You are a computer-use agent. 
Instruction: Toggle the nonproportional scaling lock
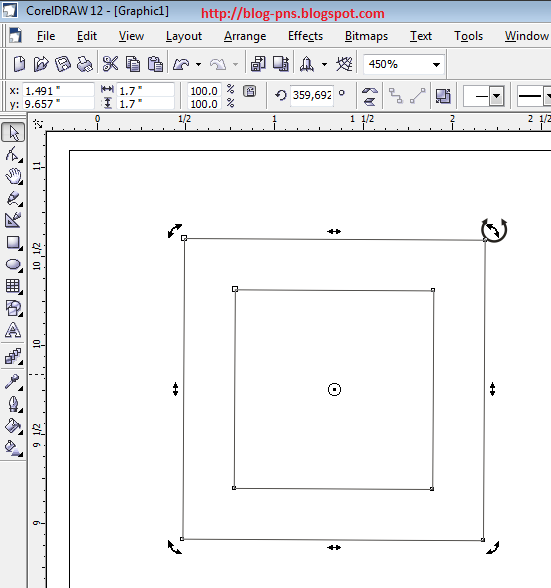(249, 91)
